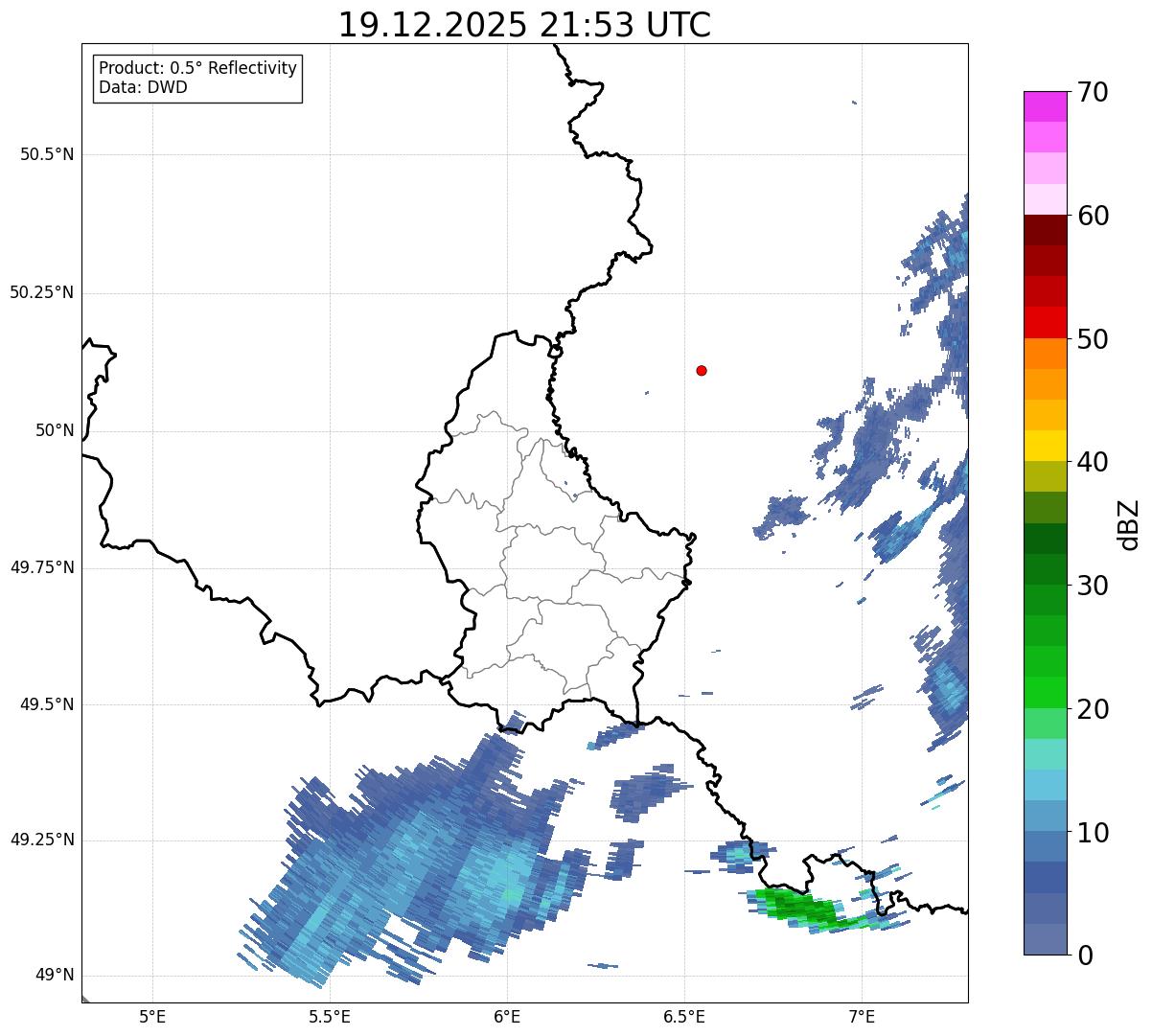Screen dimensions: 1152x1036
Task: Click the 49.25°N latitude label
Action: coord(41,840)
